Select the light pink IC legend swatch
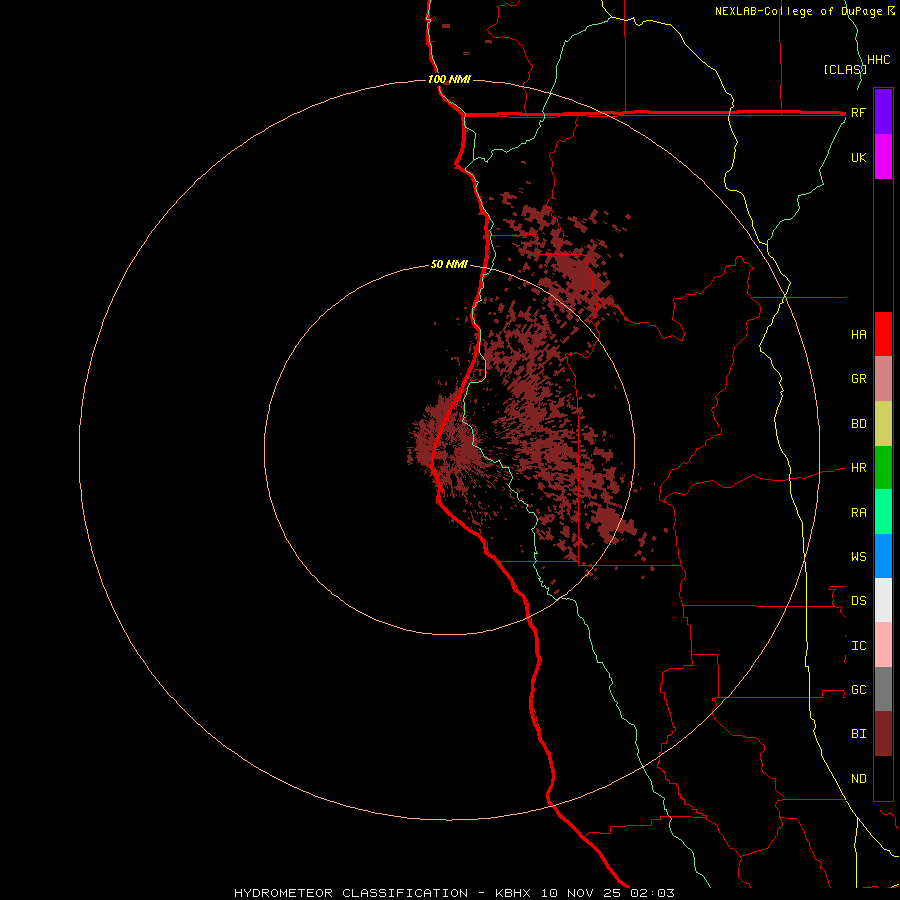The width and height of the screenshot is (900, 900). click(883, 645)
